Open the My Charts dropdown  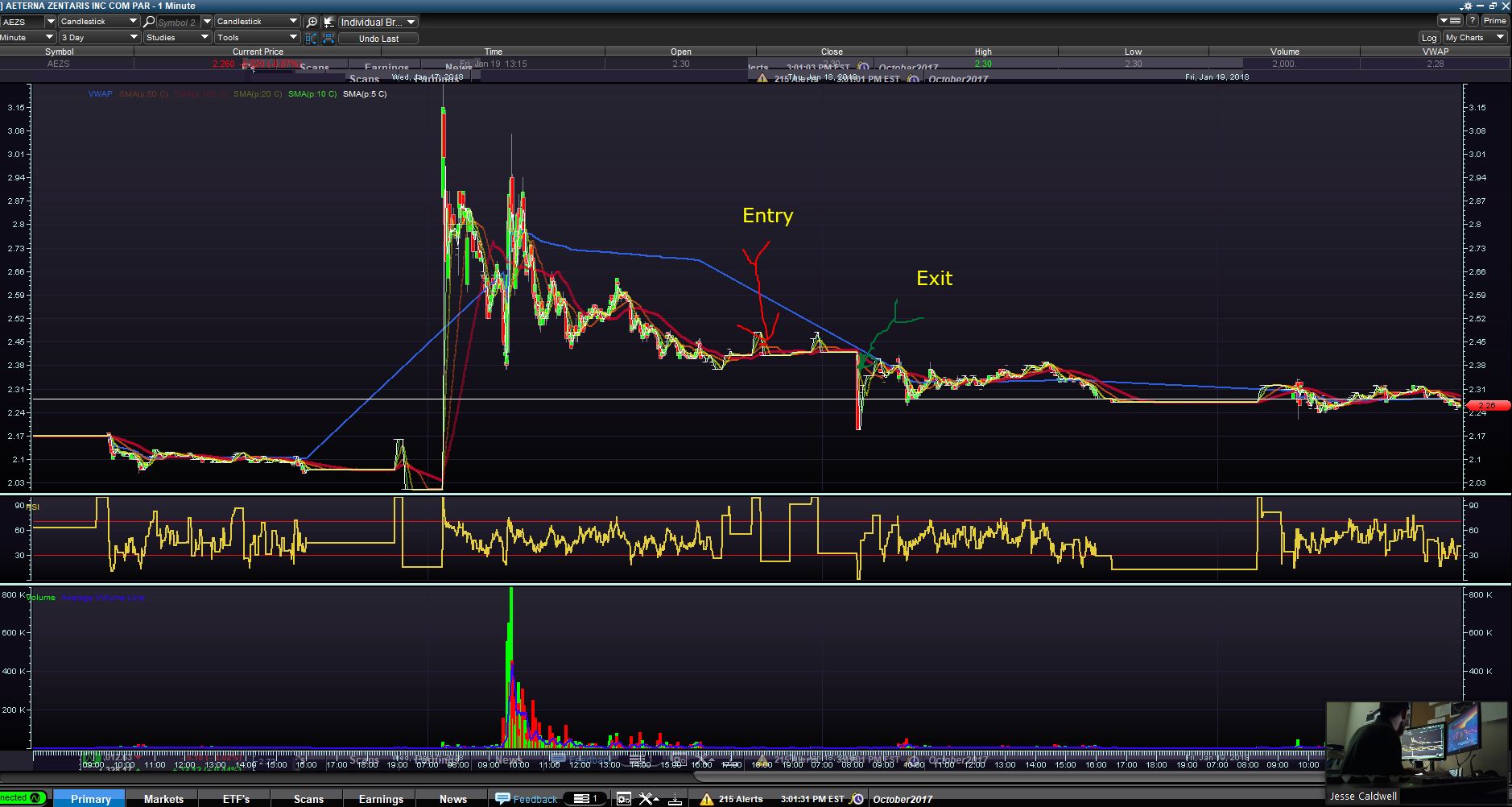[x=1475, y=38]
